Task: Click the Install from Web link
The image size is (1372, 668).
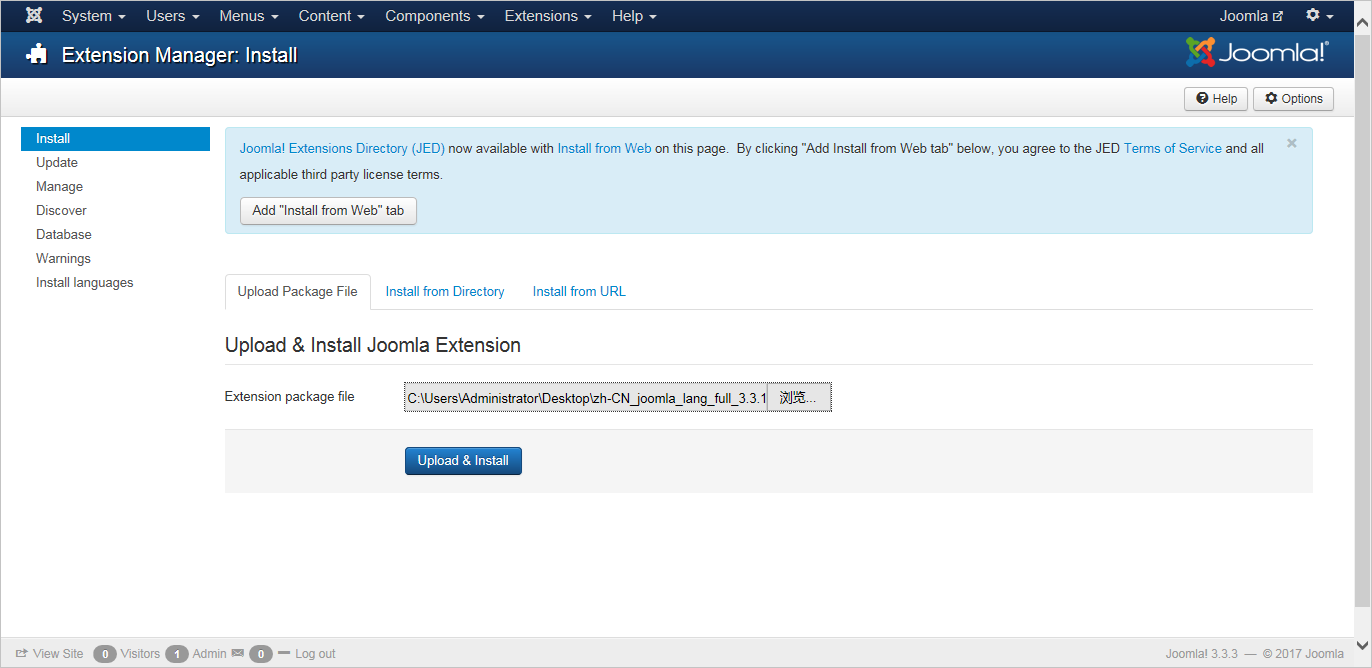Action: coord(604,148)
